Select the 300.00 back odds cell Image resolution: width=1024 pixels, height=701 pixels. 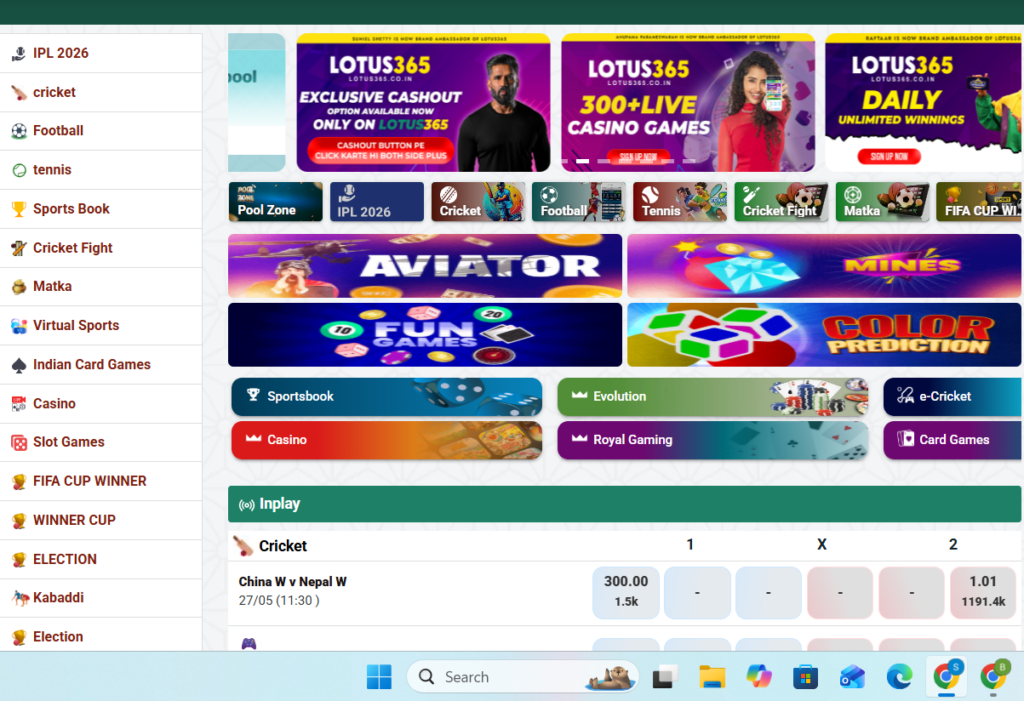[x=626, y=593]
